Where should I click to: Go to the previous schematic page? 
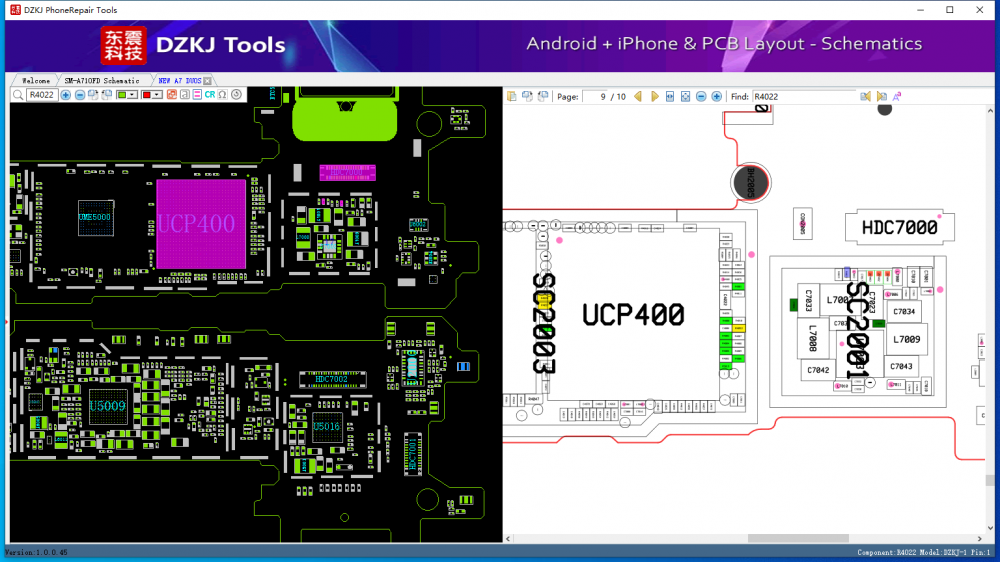pyautogui.click(x=638, y=97)
